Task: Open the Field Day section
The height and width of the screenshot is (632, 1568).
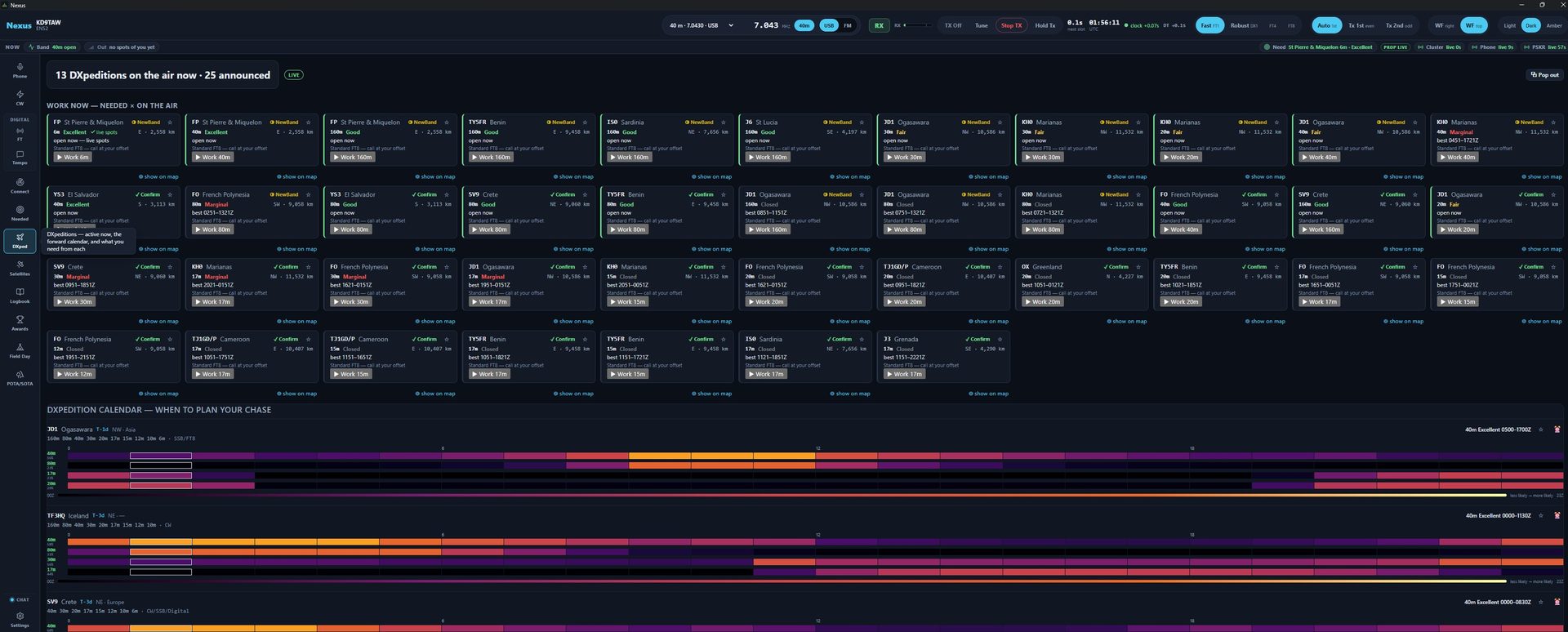Action: click(20, 350)
